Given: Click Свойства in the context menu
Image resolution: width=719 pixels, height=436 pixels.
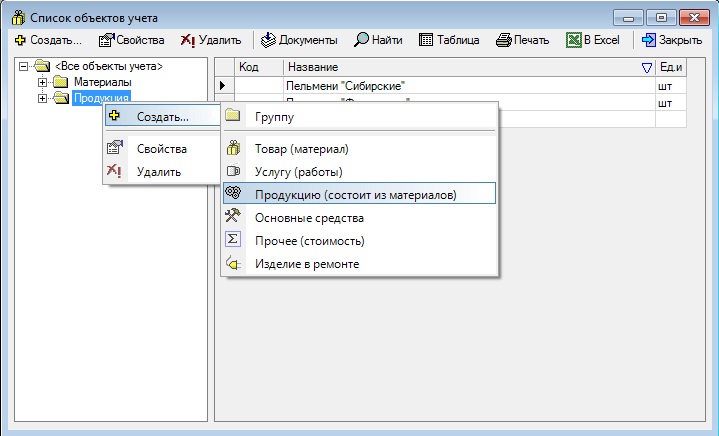Looking at the screenshot, I should point(161,149).
